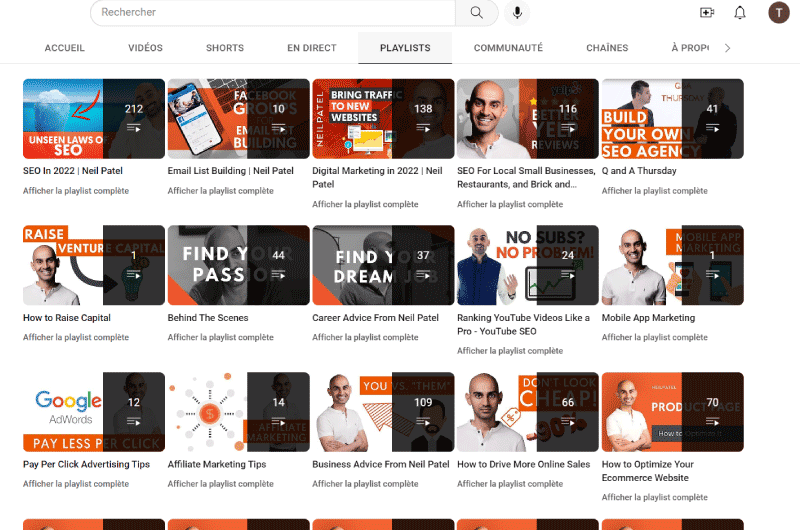This screenshot has width=800, height=530.
Task: Open notifications bell
Action: (740, 12)
